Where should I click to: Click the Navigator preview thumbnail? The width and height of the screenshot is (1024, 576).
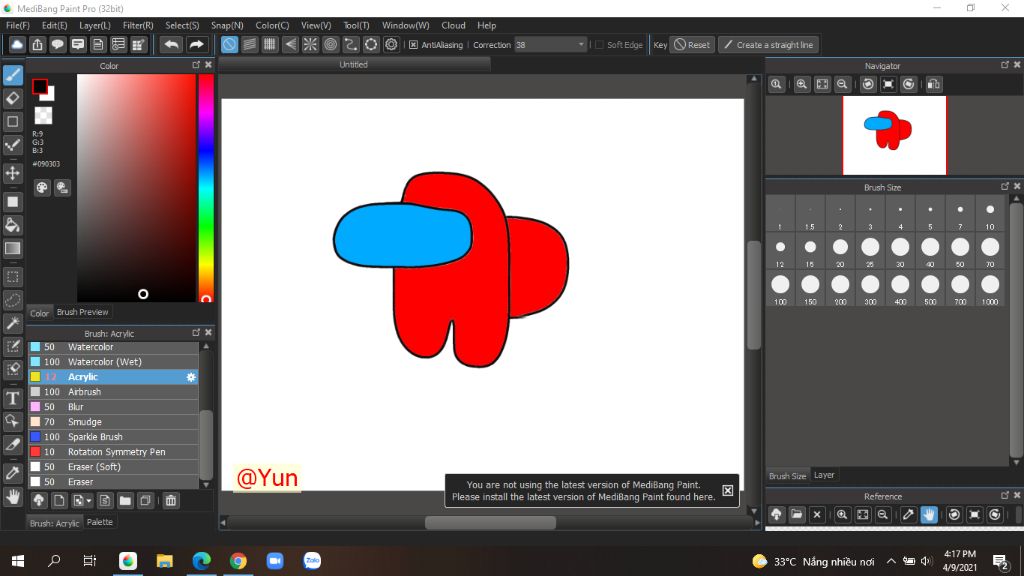[x=894, y=135]
